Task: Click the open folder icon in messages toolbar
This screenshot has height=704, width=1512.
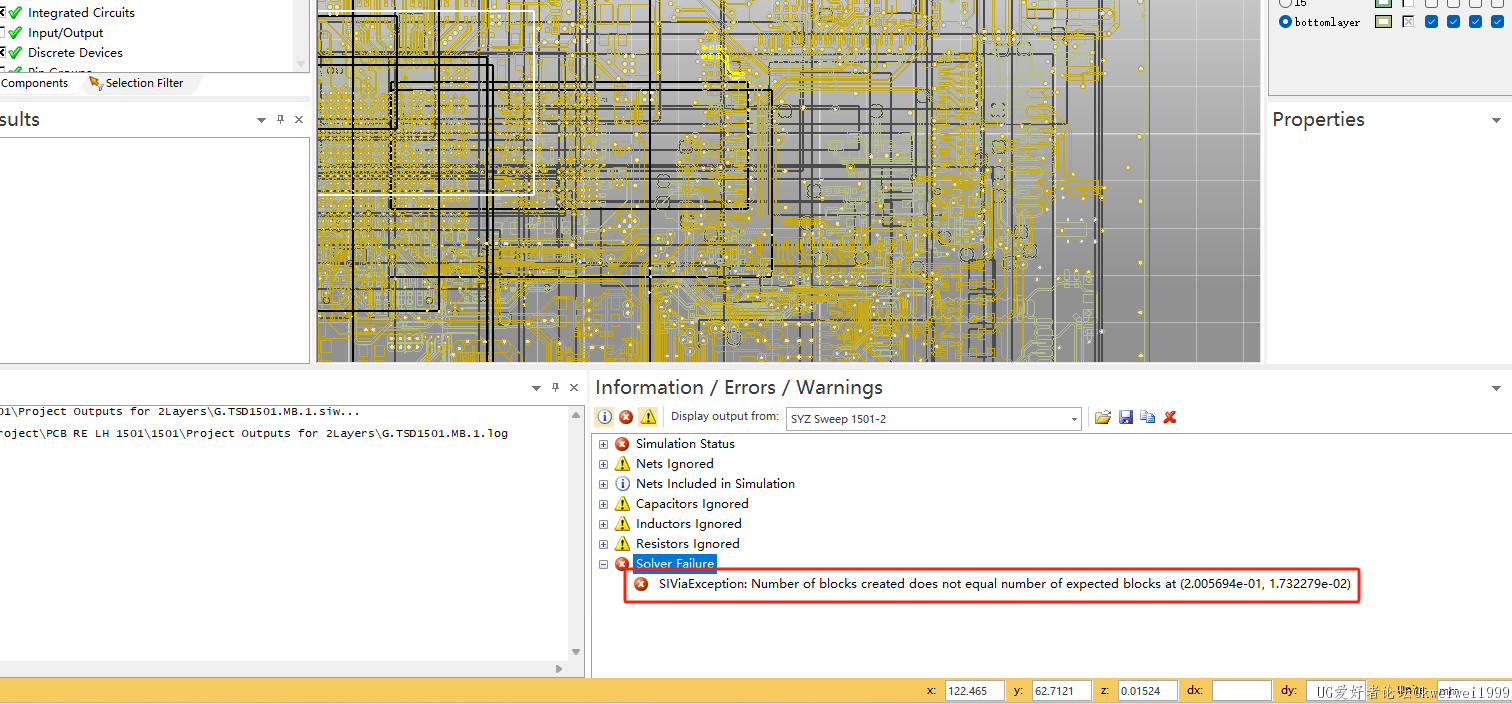Action: click(x=1103, y=417)
